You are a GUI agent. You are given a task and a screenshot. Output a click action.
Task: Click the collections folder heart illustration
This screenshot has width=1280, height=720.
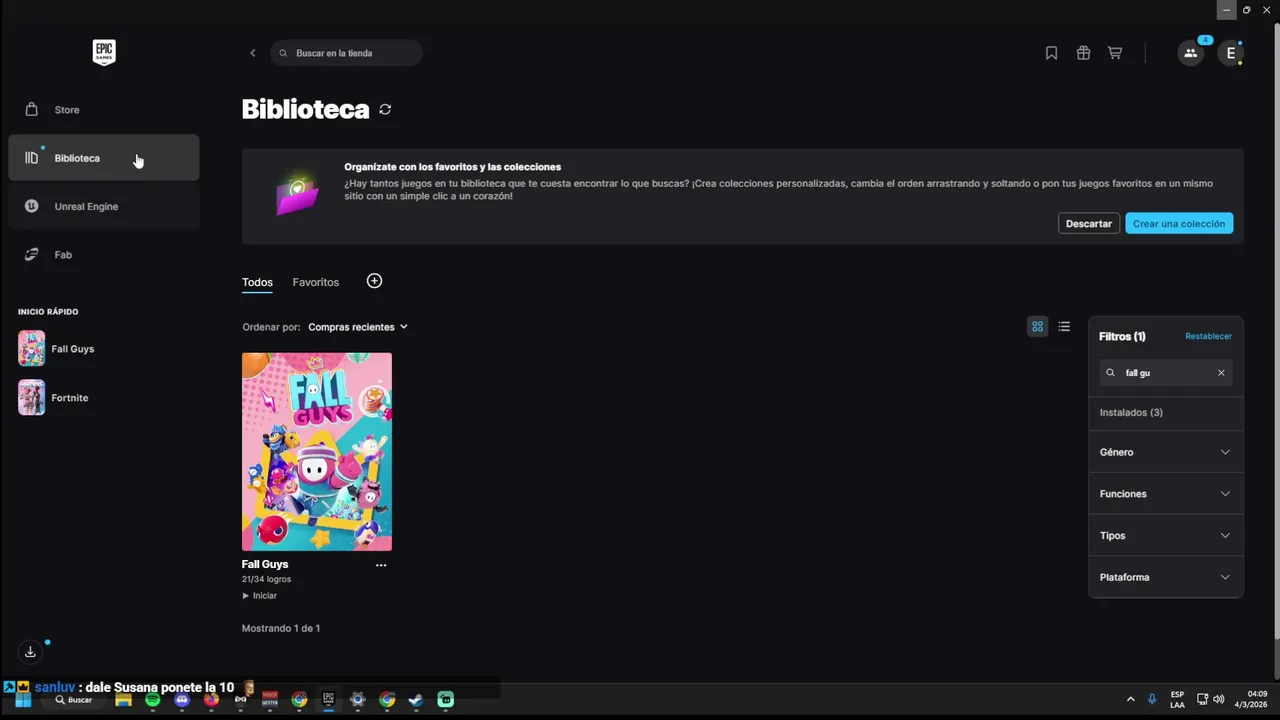pyautogui.click(x=297, y=193)
